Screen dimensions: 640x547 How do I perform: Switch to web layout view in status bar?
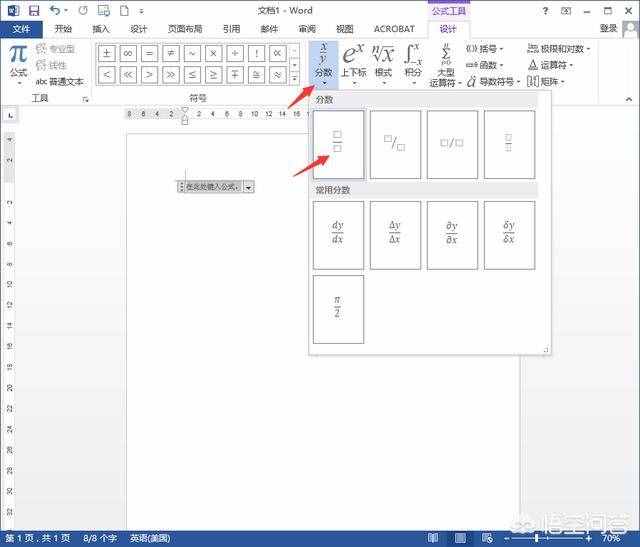point(487,538)
